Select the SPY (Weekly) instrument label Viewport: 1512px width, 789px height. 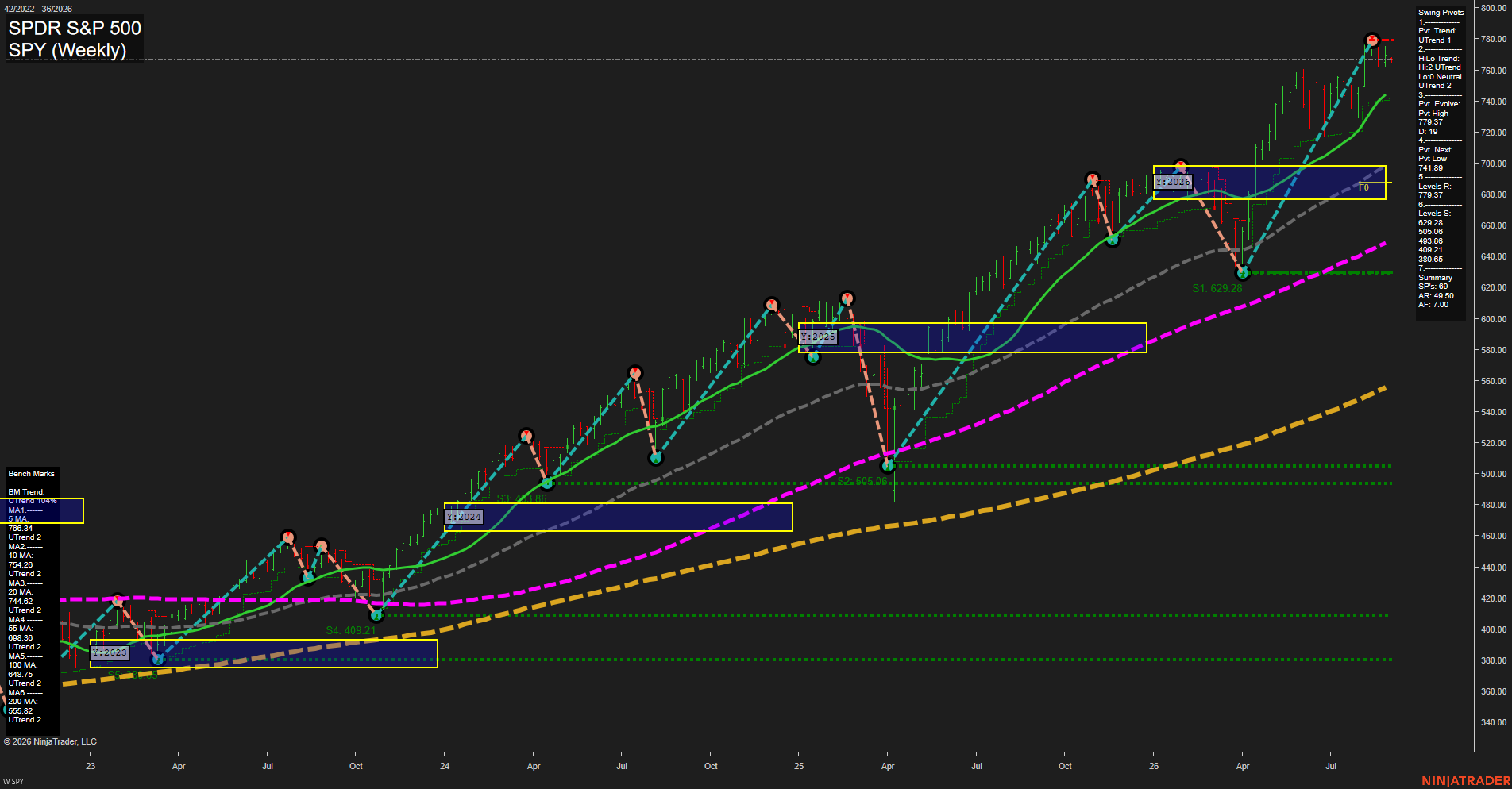(67, 50)
